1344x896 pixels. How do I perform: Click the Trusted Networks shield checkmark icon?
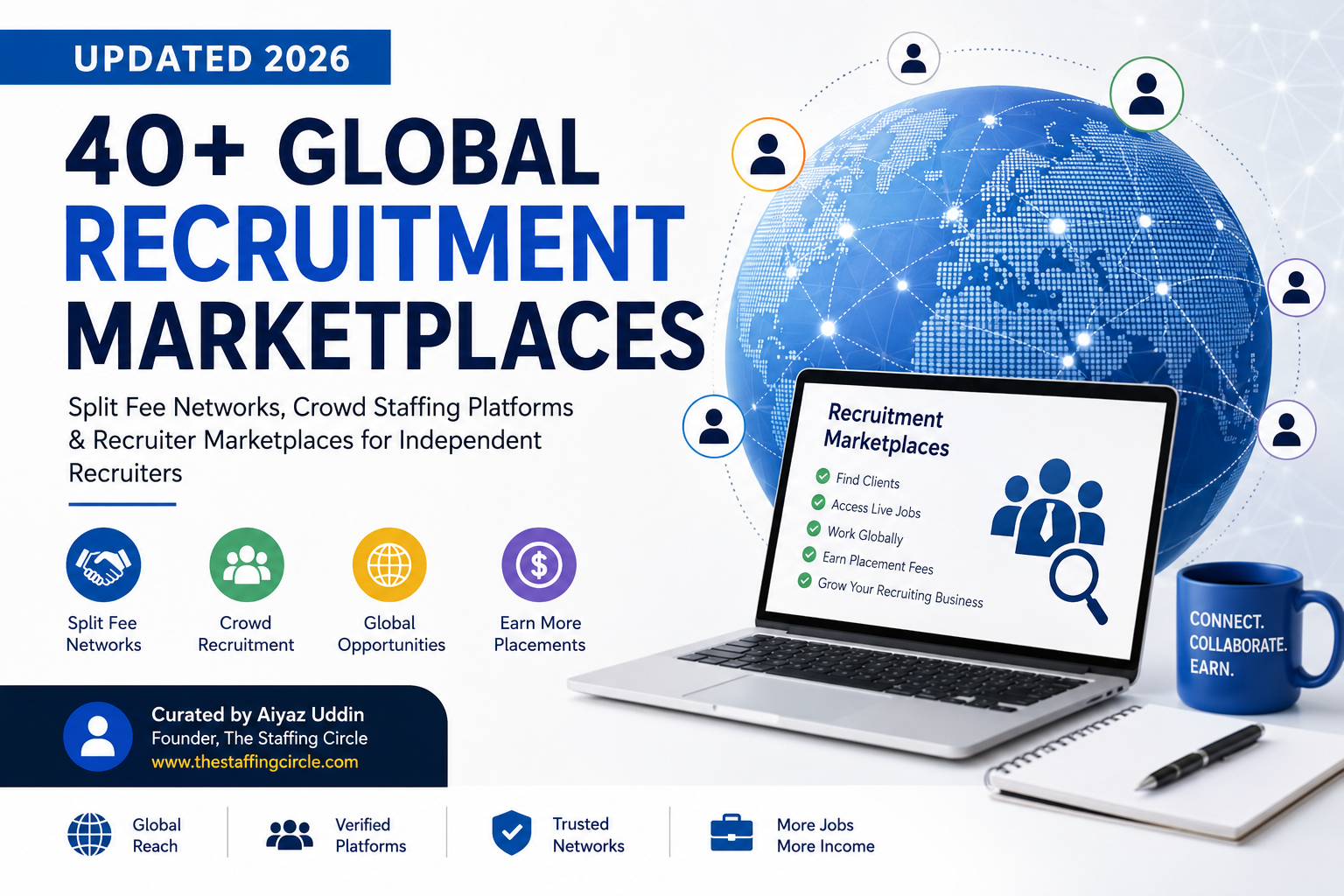click(x=512, y=832)
